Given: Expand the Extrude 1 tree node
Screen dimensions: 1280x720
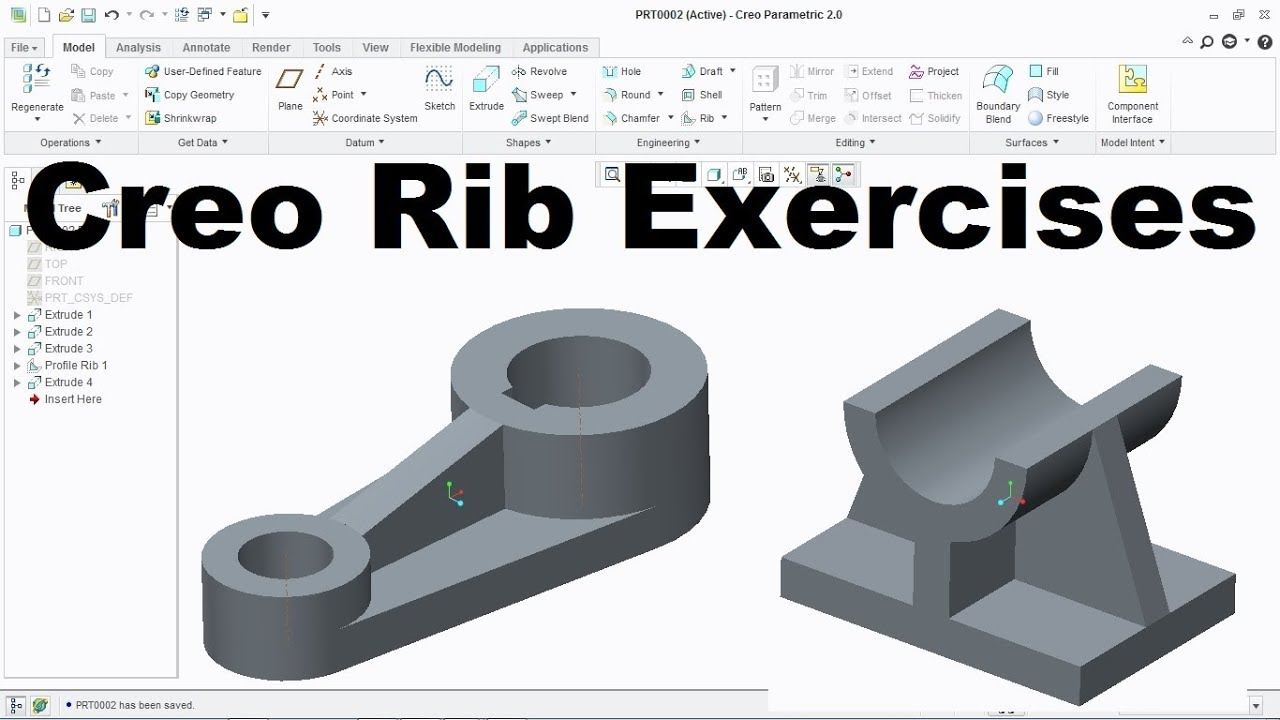Looking at the screenshot, I should coord(17,315).
